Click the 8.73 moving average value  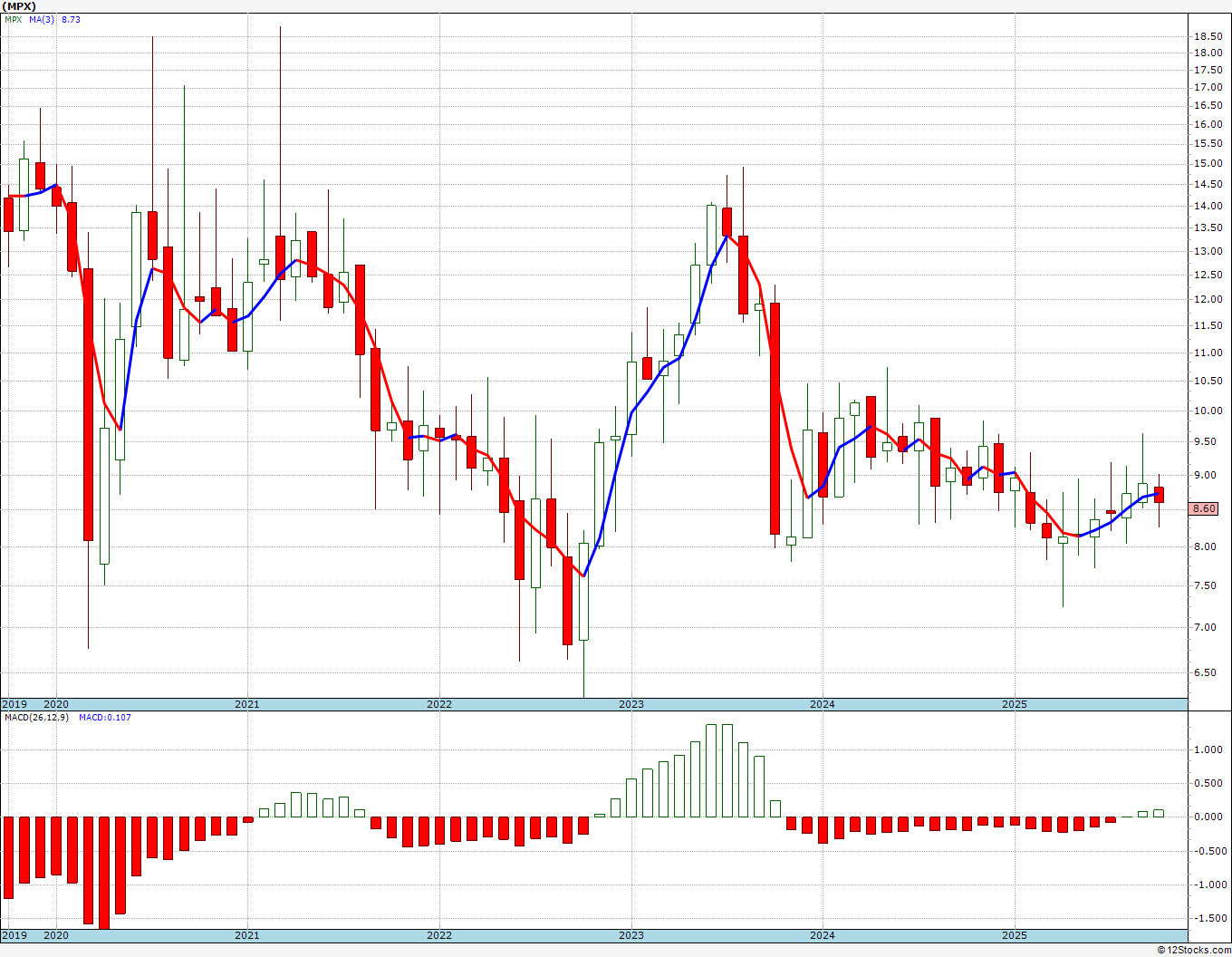pyautogui.click(x=71, y=19)
